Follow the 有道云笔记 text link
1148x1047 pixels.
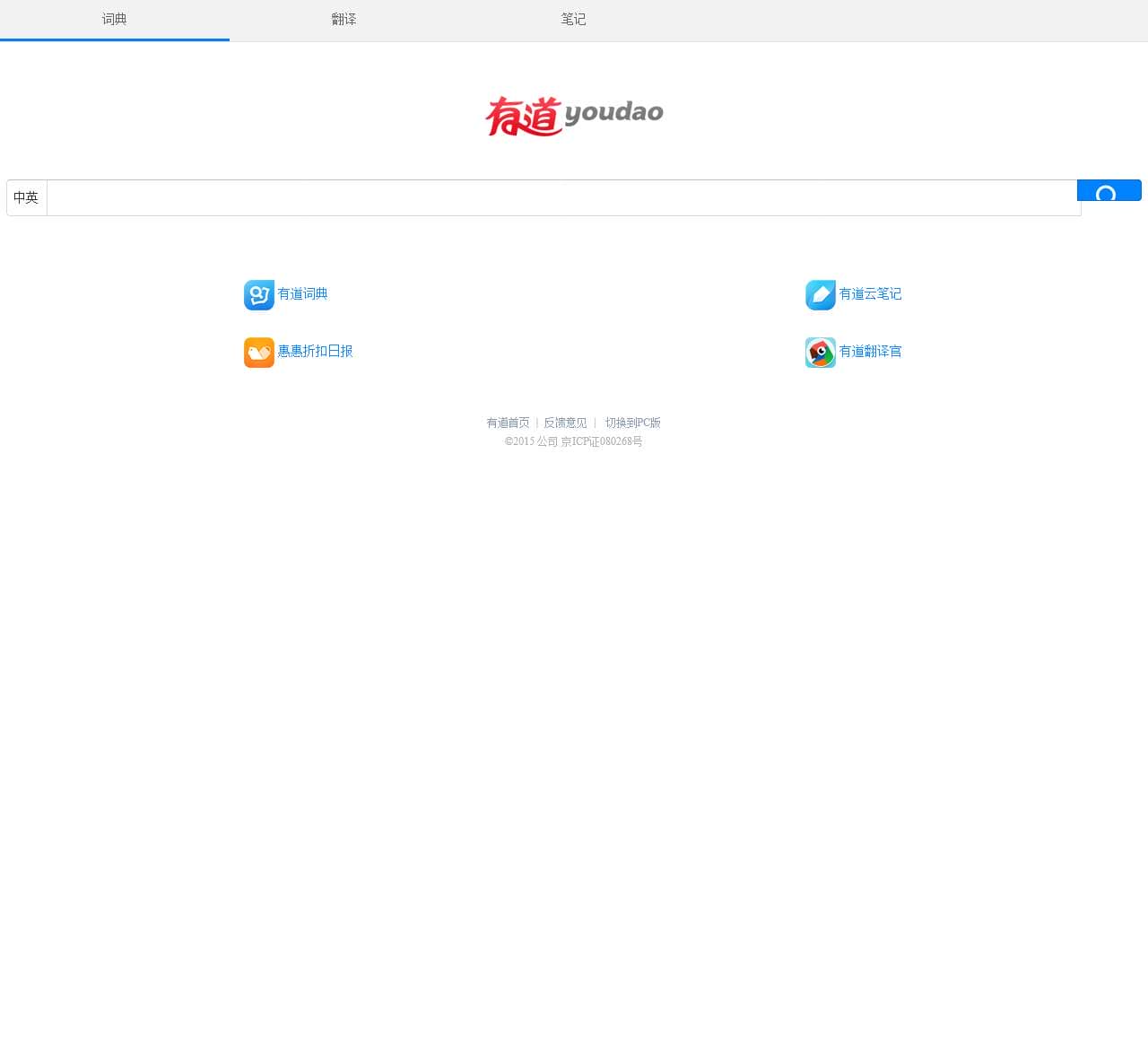pos(871,294)
